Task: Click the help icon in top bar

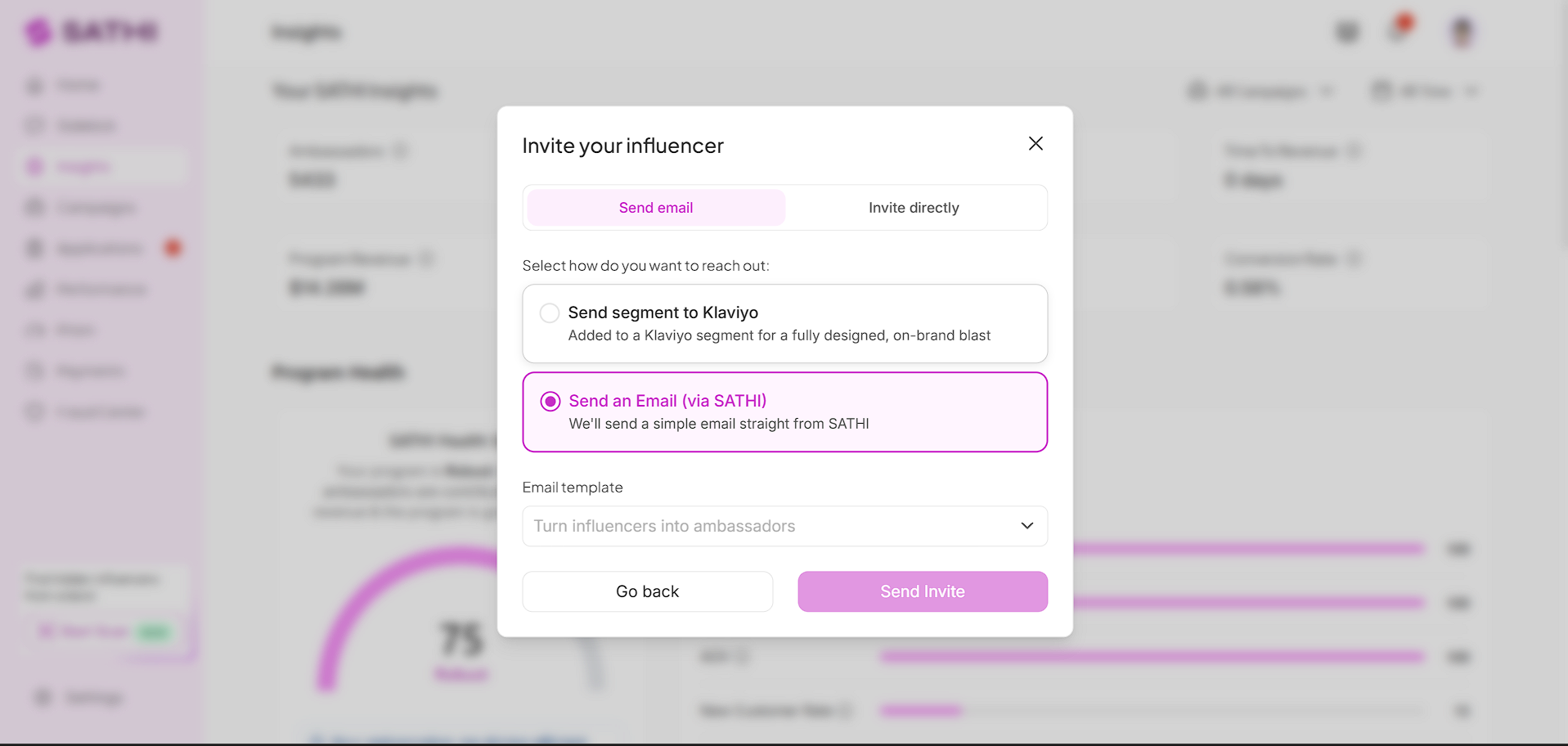Action: click(x=1347, y=32)
